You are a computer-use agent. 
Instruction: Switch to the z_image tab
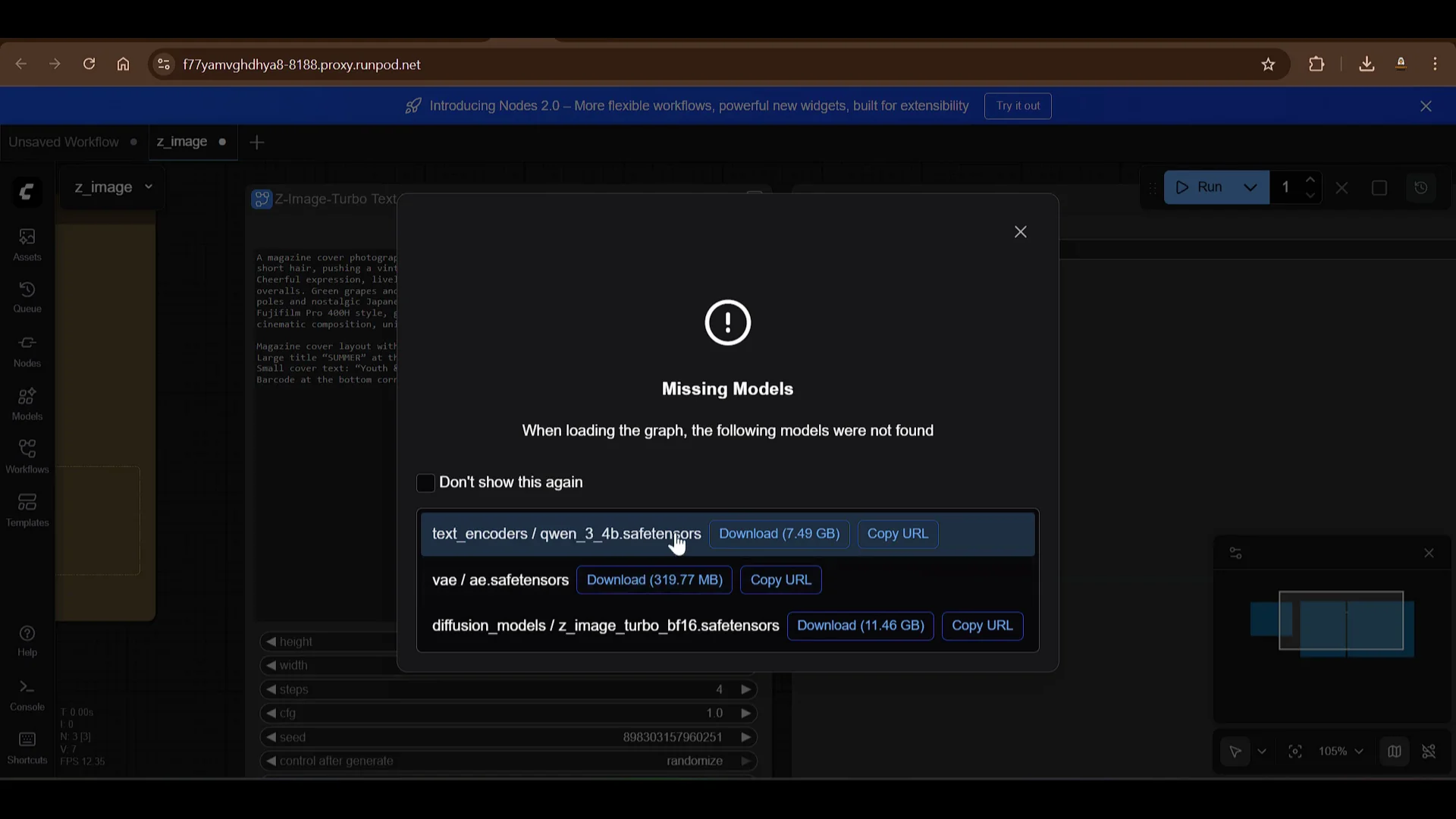(x=182, y=142)
